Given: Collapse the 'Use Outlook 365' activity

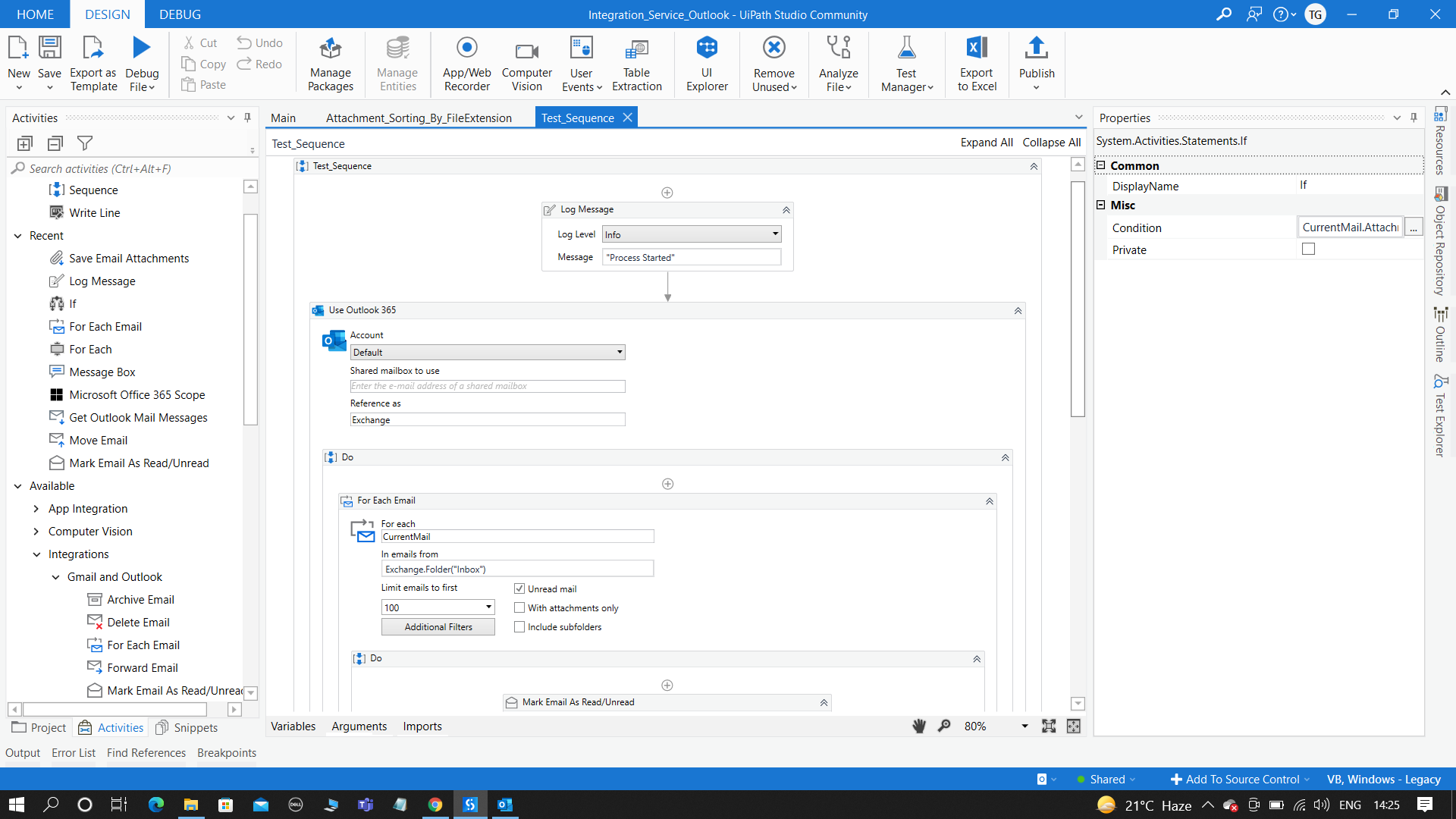Looking at the screenshot, I should [1017, 310].
